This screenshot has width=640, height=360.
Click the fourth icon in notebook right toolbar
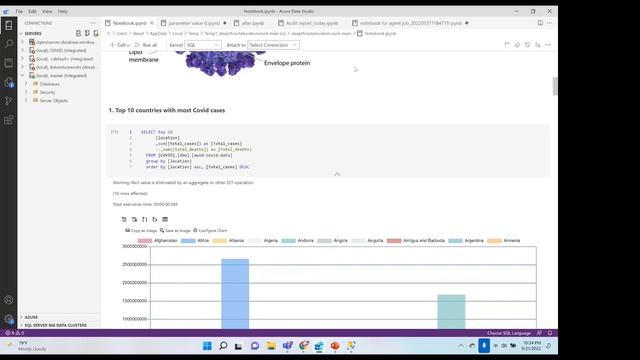click(538, 45)
